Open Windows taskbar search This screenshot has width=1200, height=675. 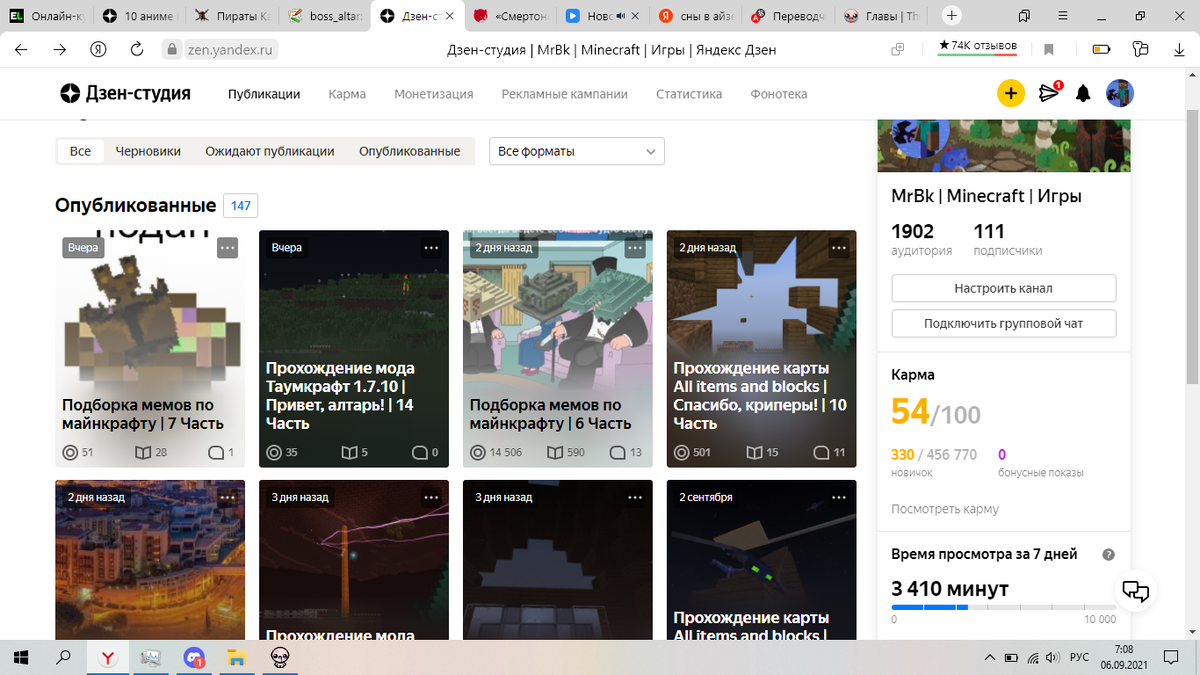tap(64, 657)
